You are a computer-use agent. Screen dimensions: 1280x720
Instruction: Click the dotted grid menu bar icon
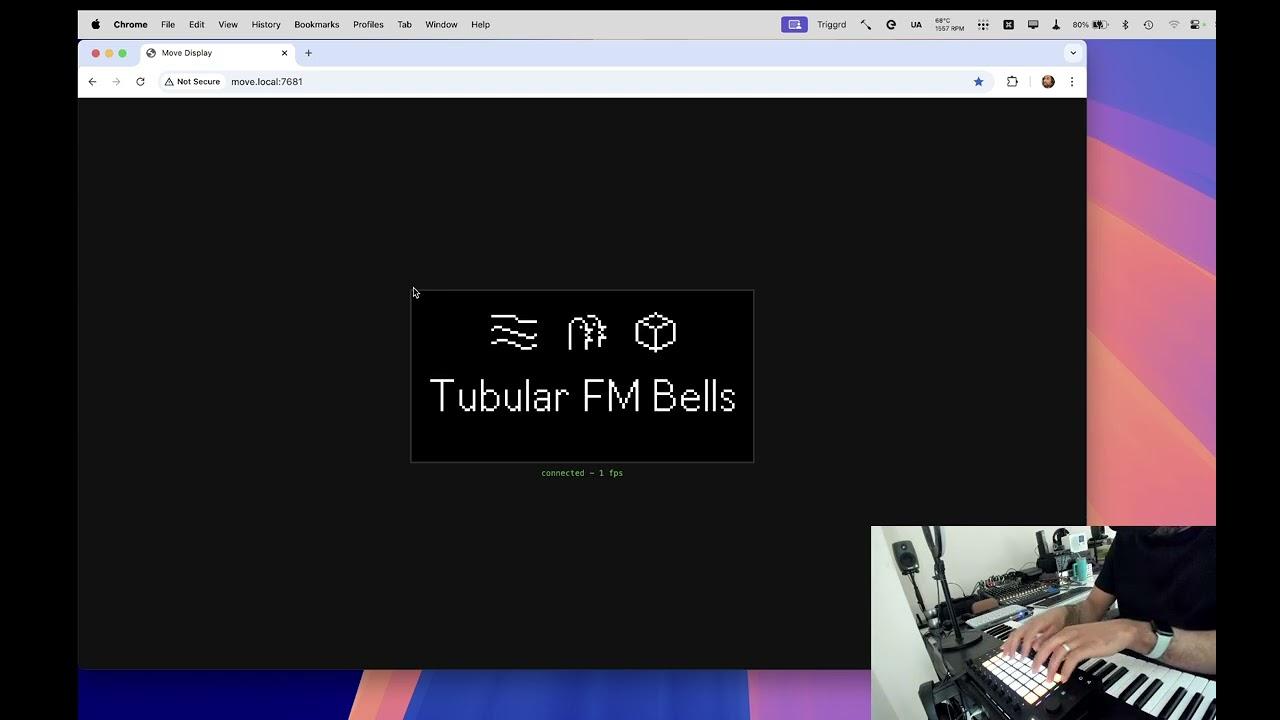(983, 24)
